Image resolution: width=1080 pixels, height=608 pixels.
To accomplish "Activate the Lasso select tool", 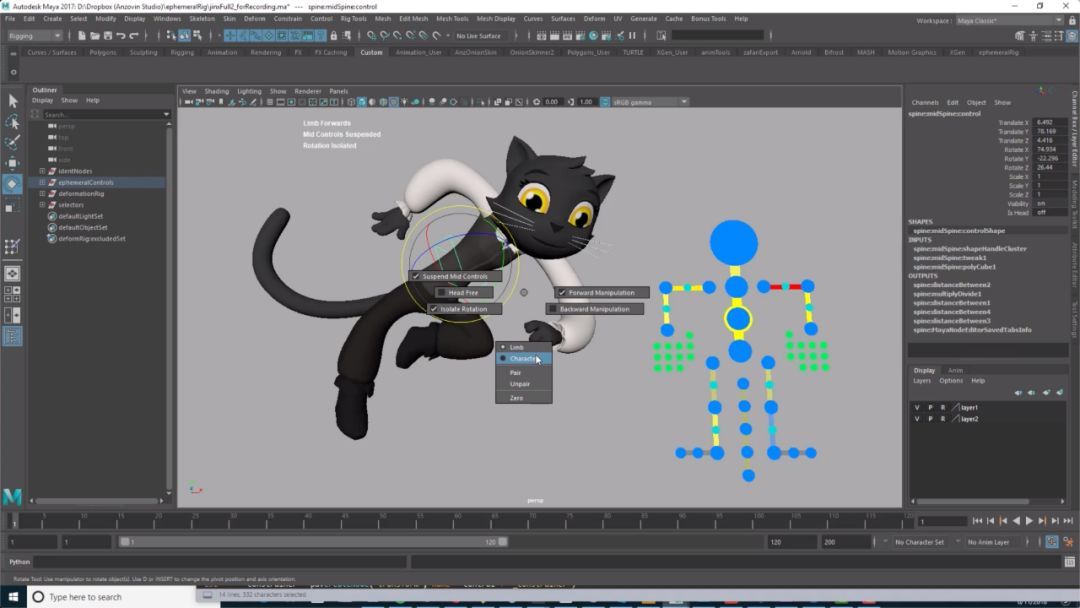I will (12, 122).
